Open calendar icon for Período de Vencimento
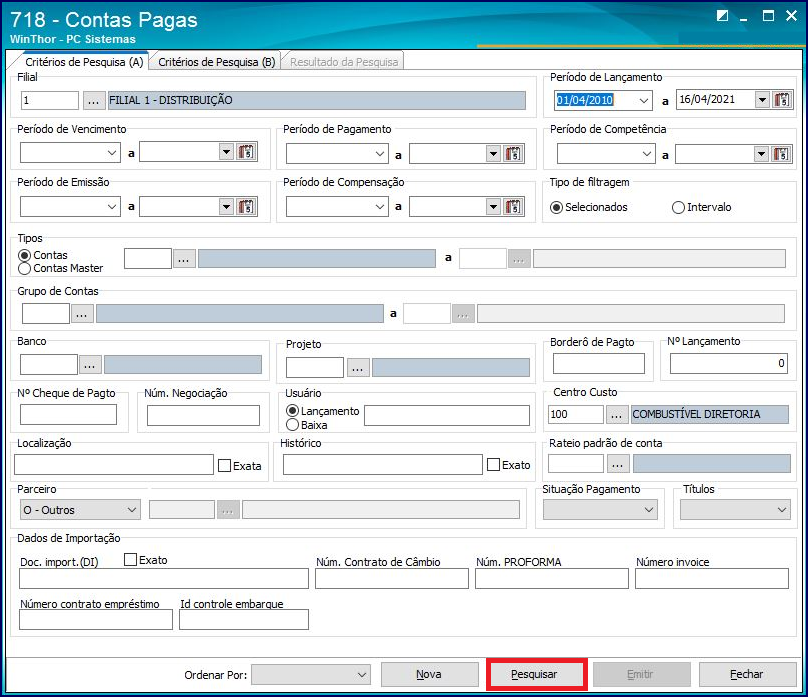Screen dimensions: 808x697 (x=246, y=152)
